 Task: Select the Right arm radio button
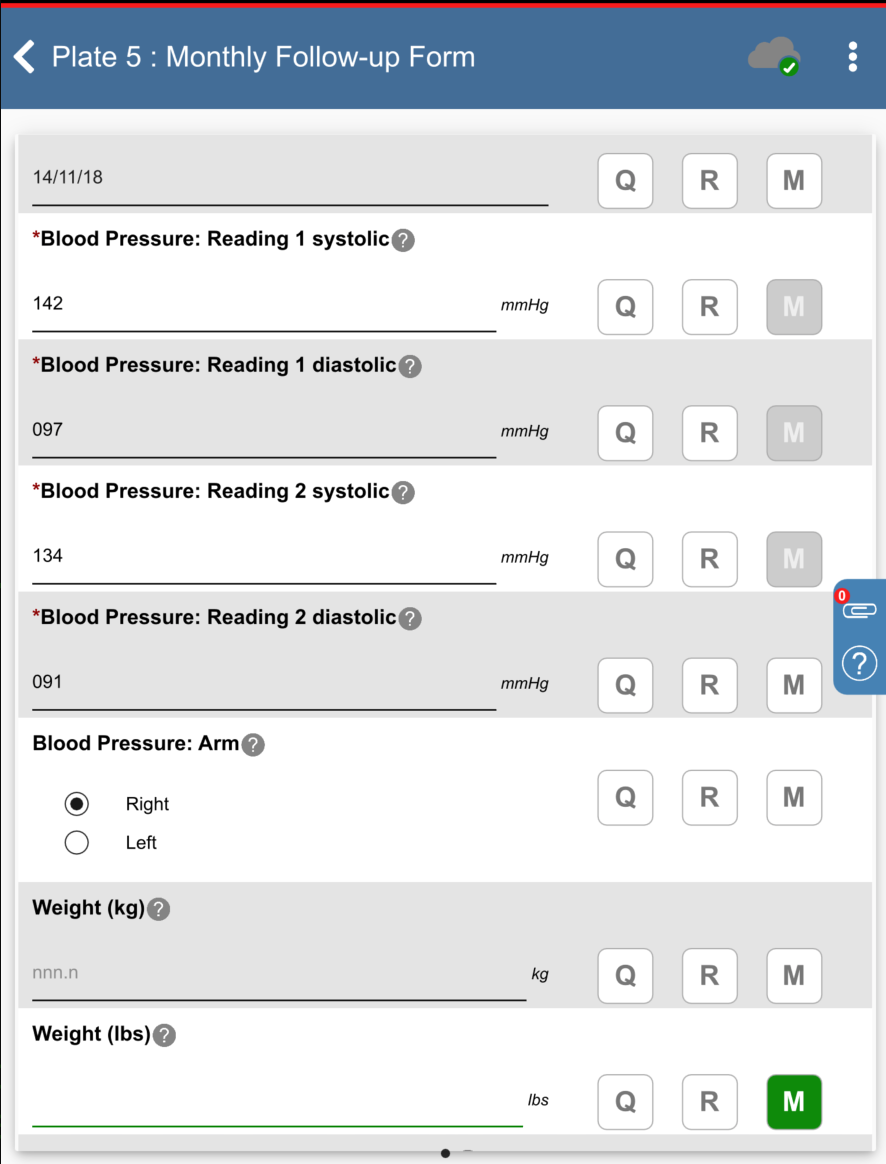(76, 804)
